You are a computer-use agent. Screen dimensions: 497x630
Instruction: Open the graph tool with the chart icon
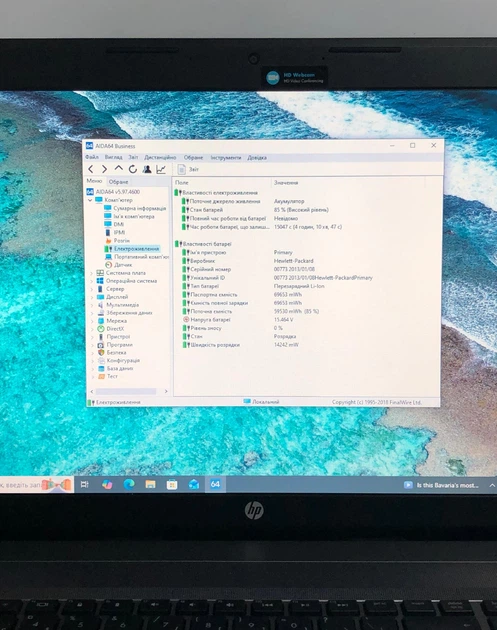(161, 169)
